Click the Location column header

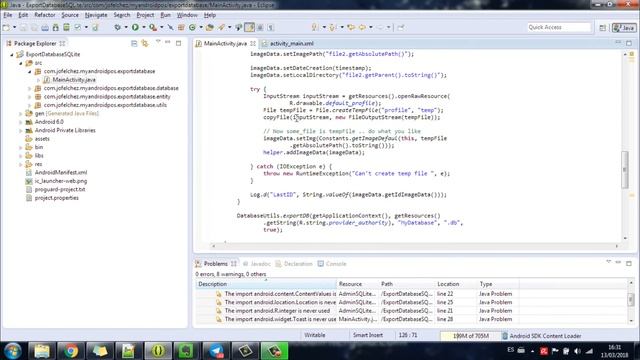point(456,284)
